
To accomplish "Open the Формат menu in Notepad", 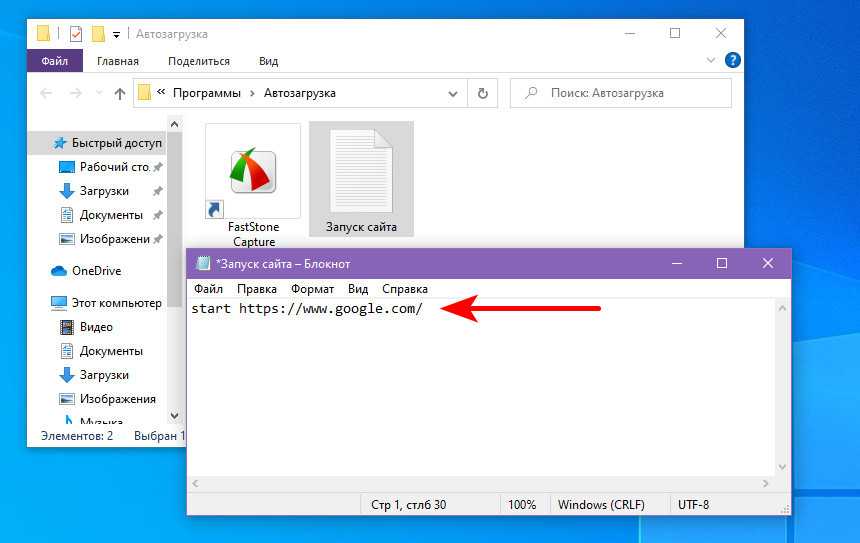I will coord(312,289).
